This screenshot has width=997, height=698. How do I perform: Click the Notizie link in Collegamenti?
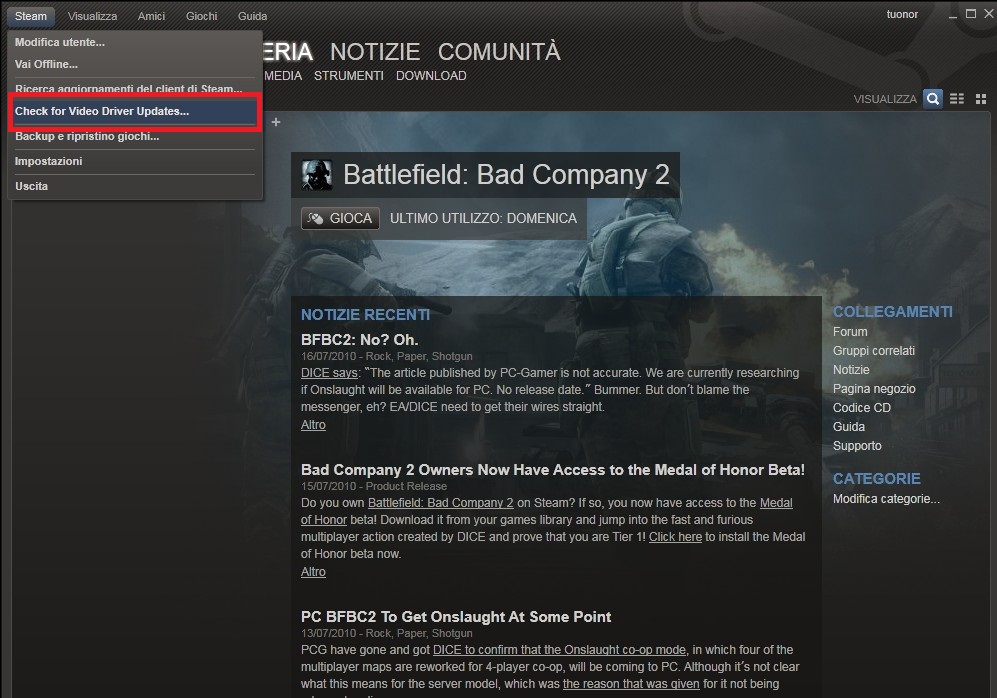(x=851, y=370)
